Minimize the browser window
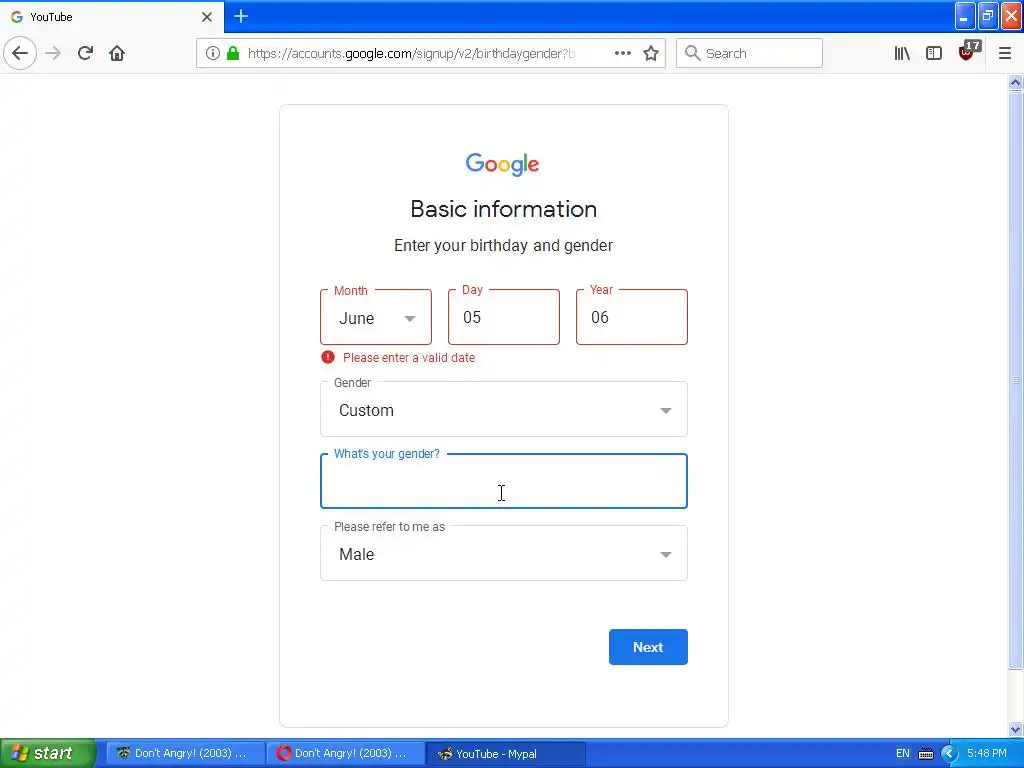This screenshot has height=768, width=1024. pyautogui.click(x=965, y=16)
